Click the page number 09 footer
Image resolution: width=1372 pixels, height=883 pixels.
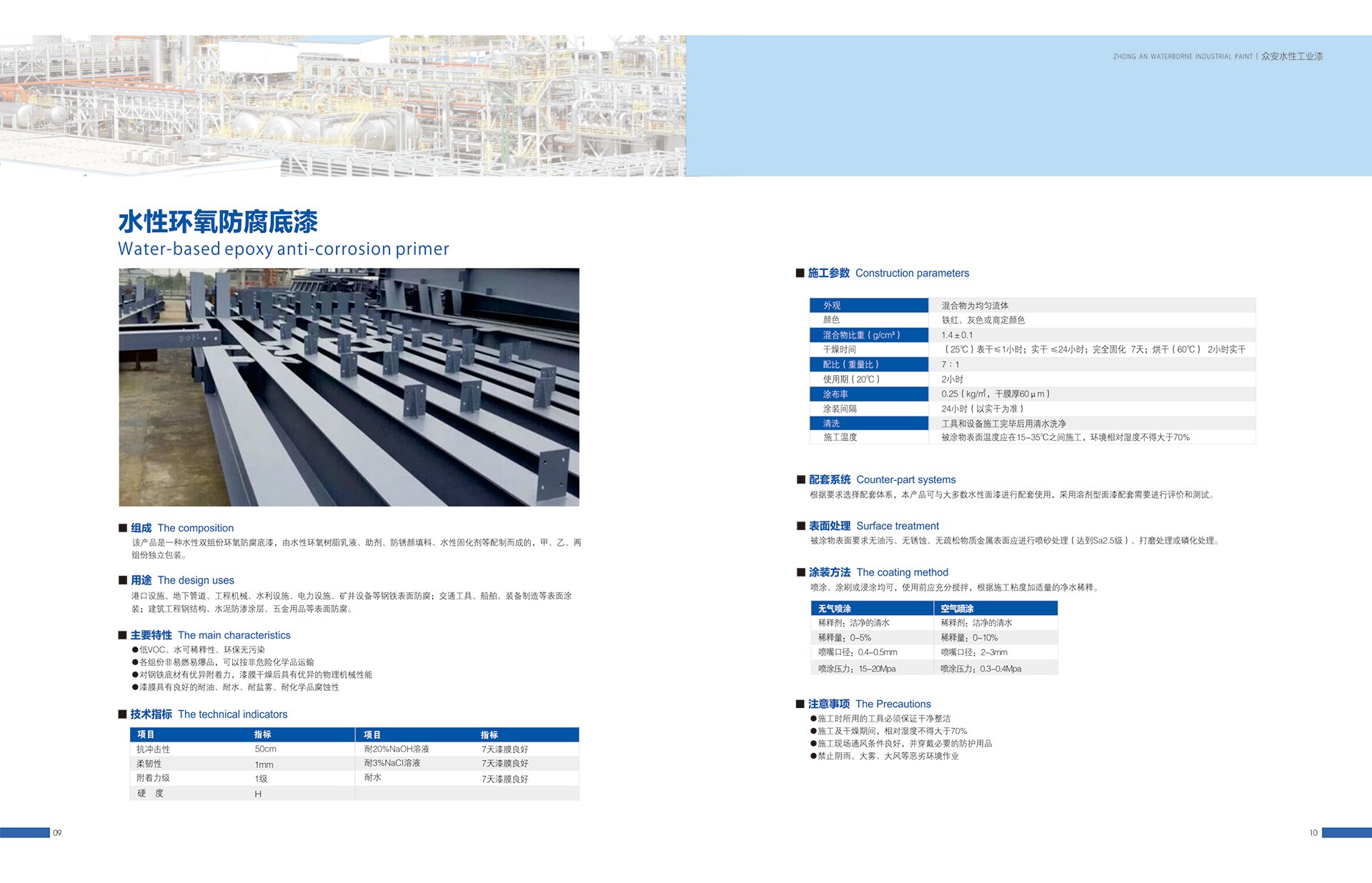[57, 833]
